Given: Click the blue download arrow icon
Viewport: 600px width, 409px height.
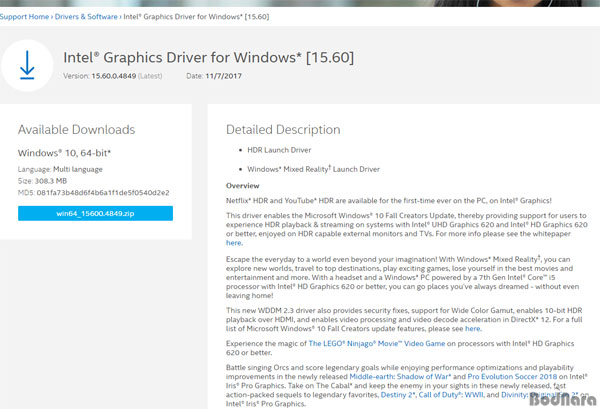Looking at the screenshot, I should click(27, 65).
